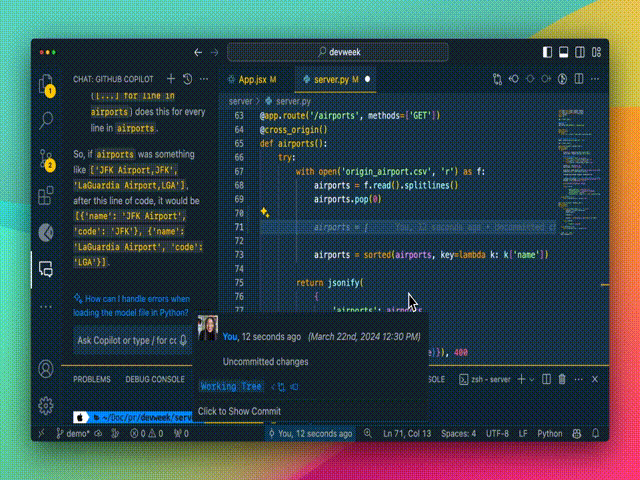The width and height of the screenshot is (640, 480).
Task: Split the terminal panel
Action: (x=546, y=379)
